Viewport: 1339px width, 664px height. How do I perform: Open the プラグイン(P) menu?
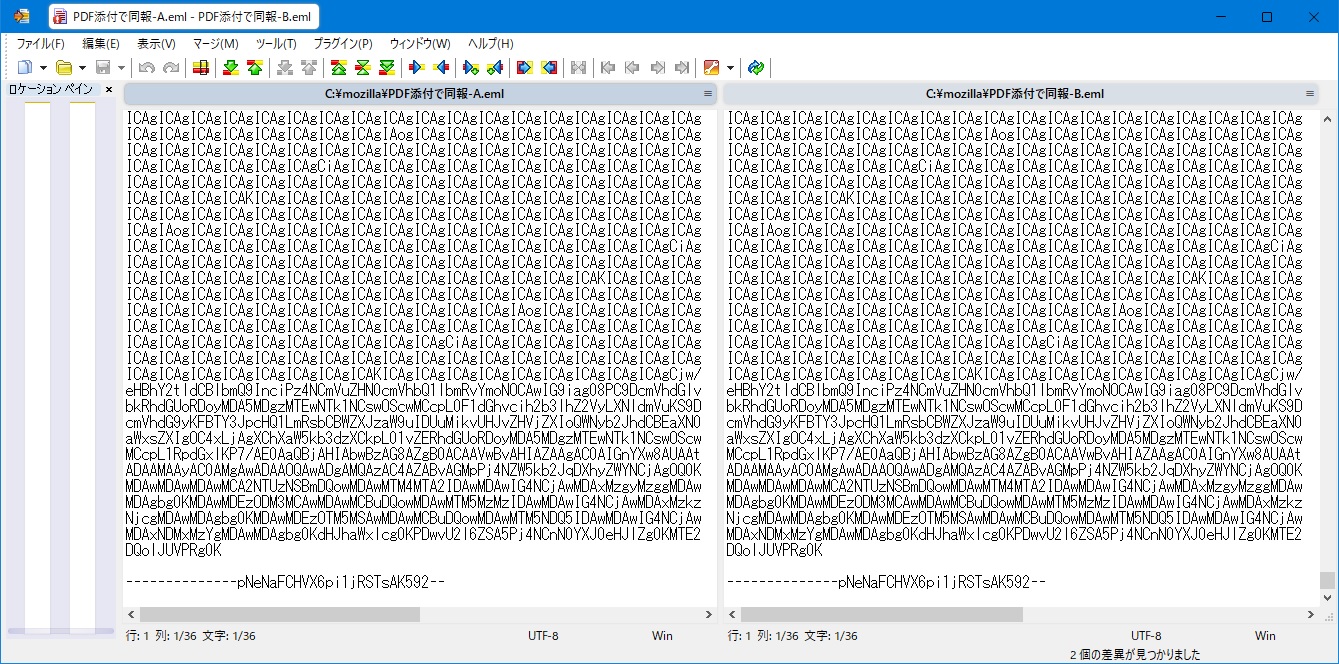[x=342, y=44]
